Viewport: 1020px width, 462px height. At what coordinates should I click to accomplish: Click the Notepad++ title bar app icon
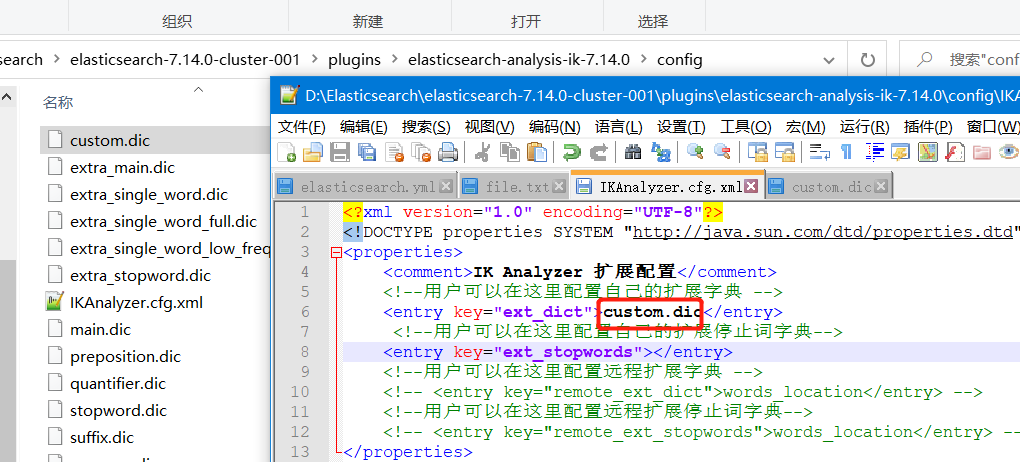tap(289, 95)
